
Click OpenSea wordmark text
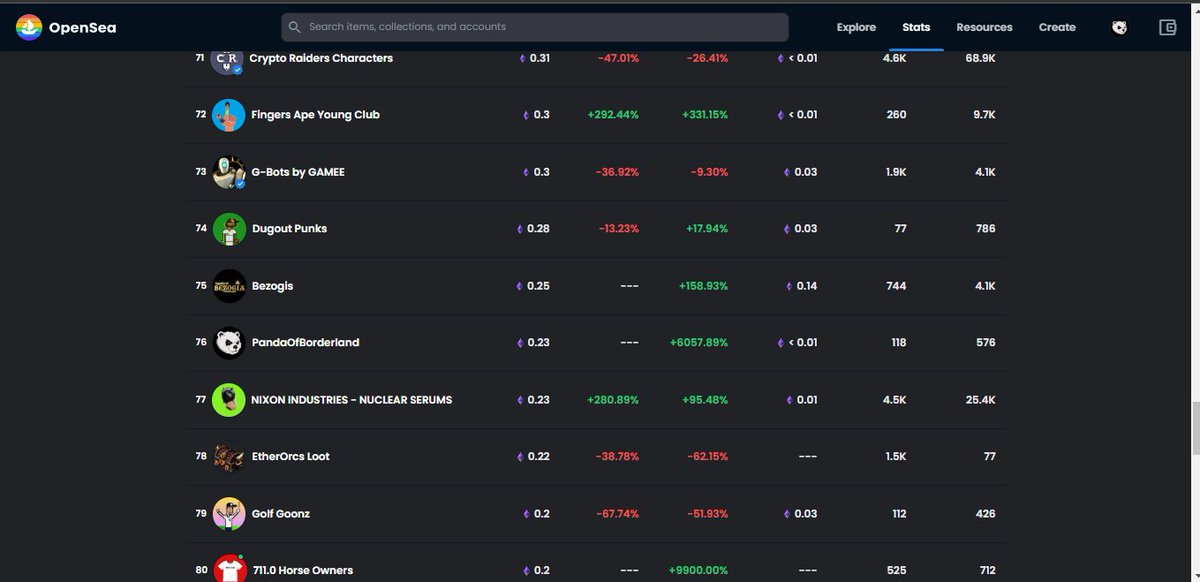82,28
